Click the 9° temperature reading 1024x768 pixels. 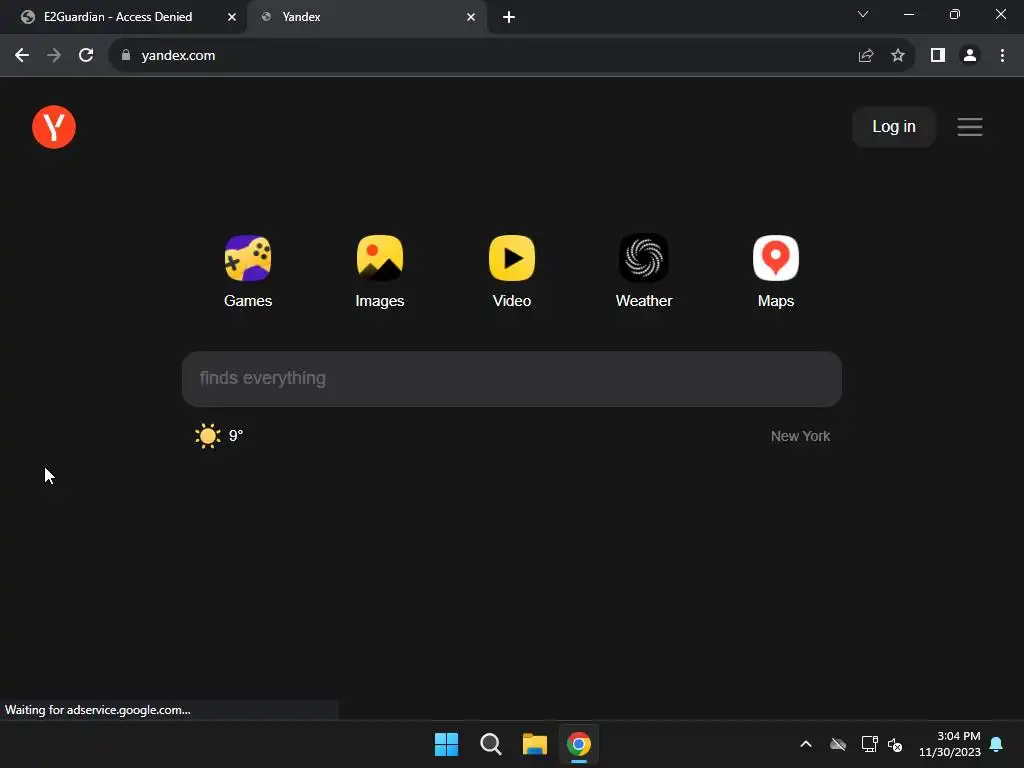[236, 436]
